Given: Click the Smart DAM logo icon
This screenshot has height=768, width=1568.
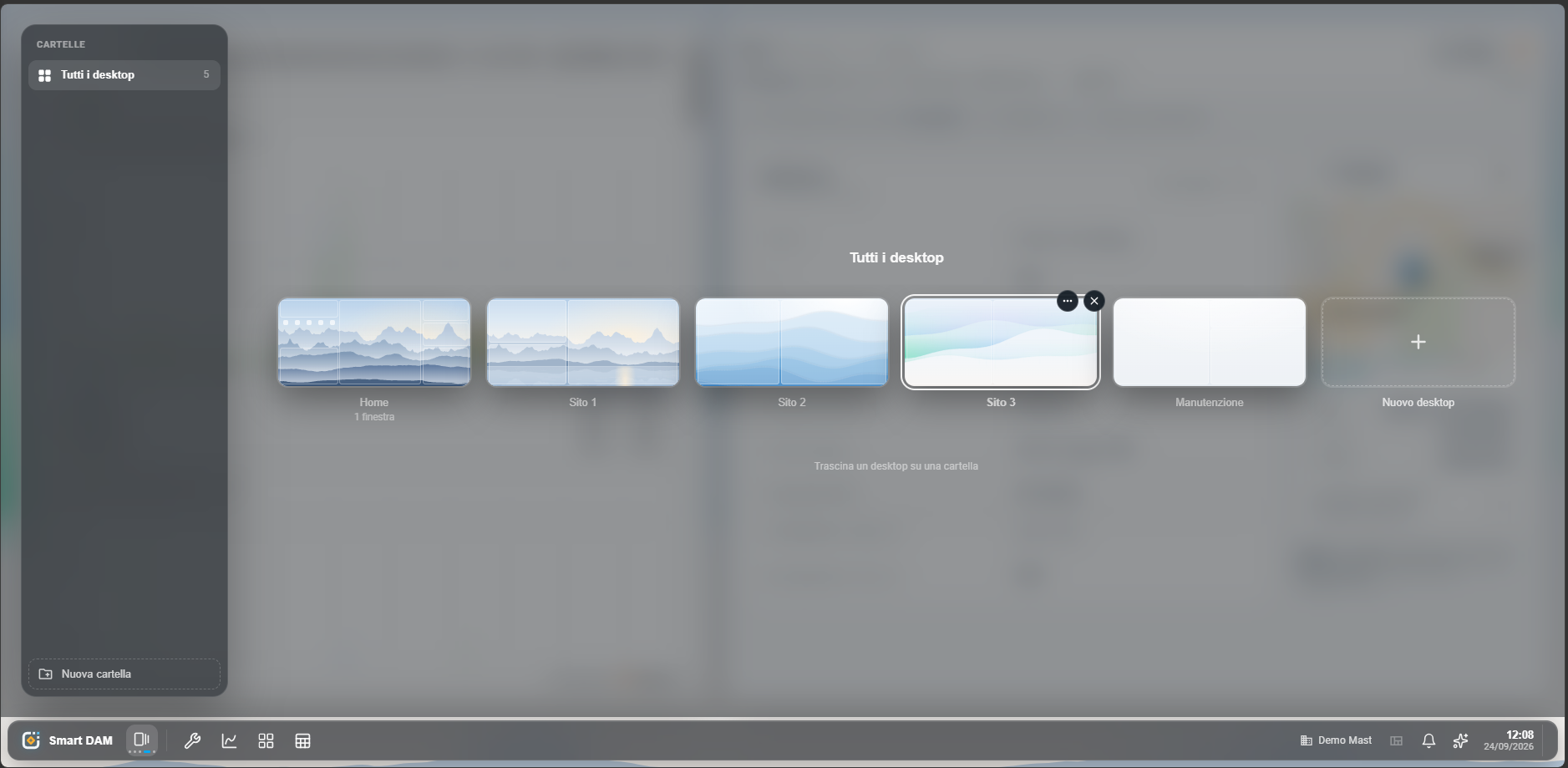Looking at the screenshot, I should (31, 740).
